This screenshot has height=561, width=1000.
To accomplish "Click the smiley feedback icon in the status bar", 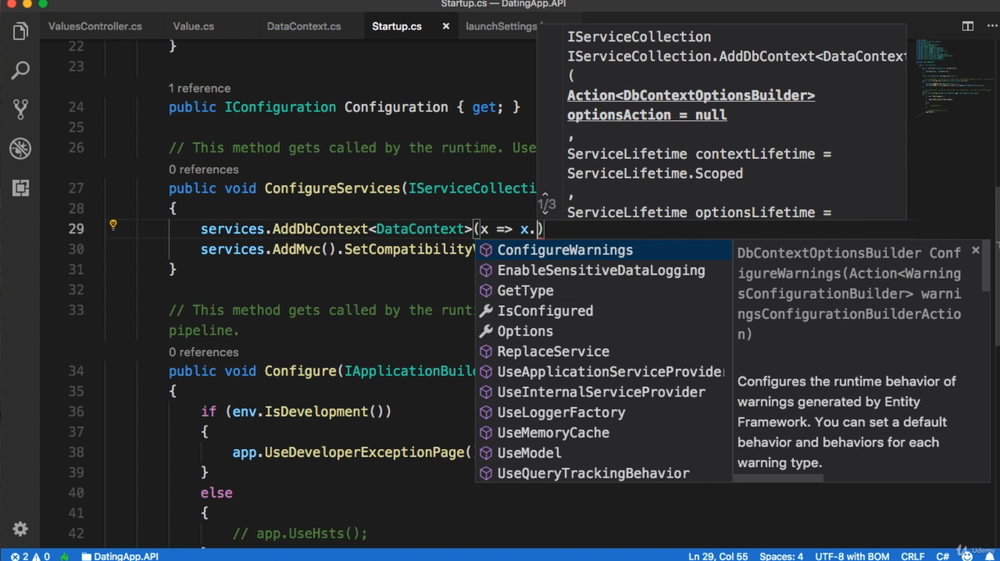I will 967,556.
